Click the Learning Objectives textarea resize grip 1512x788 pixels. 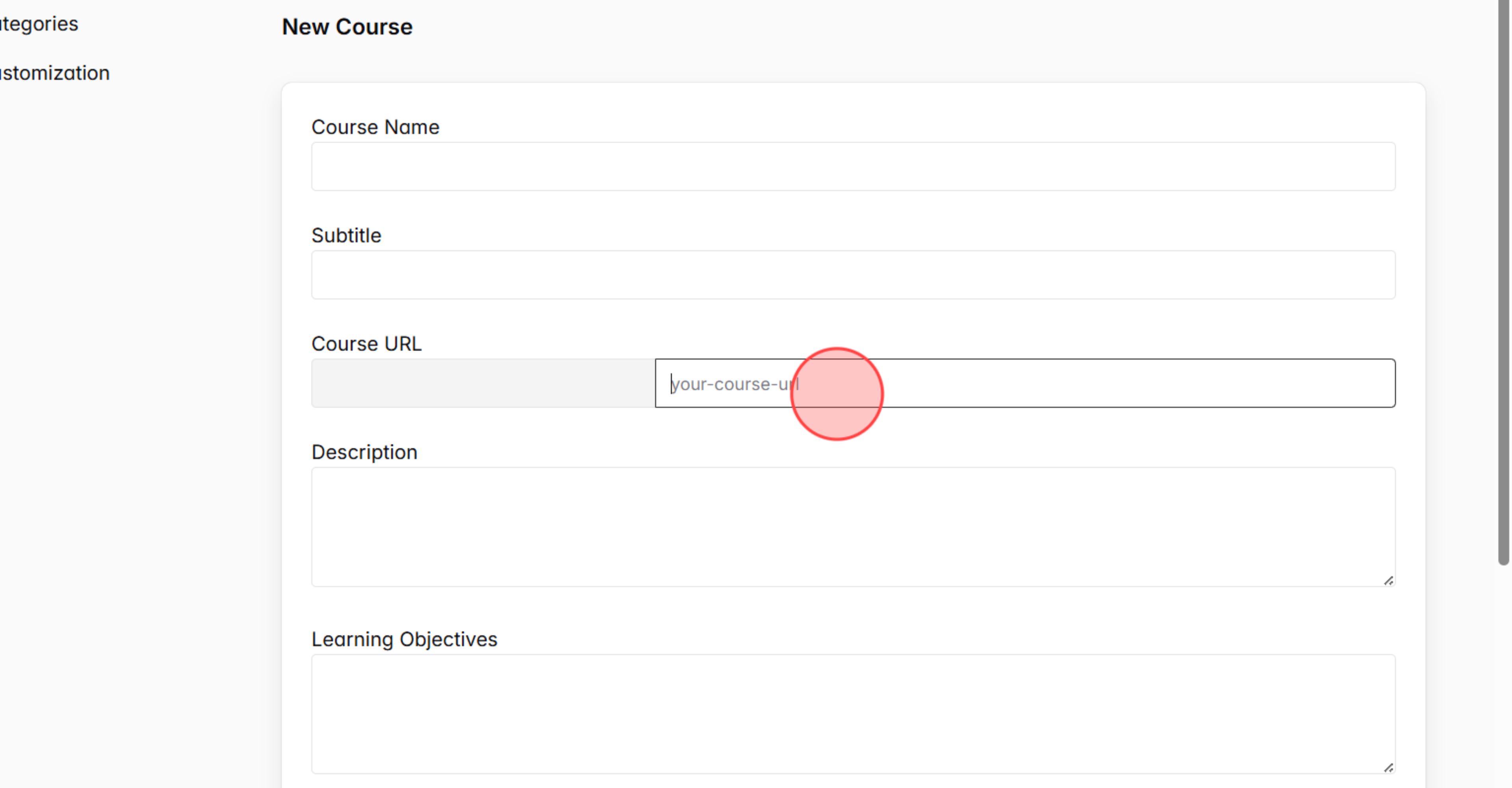tap(1389, 767)
